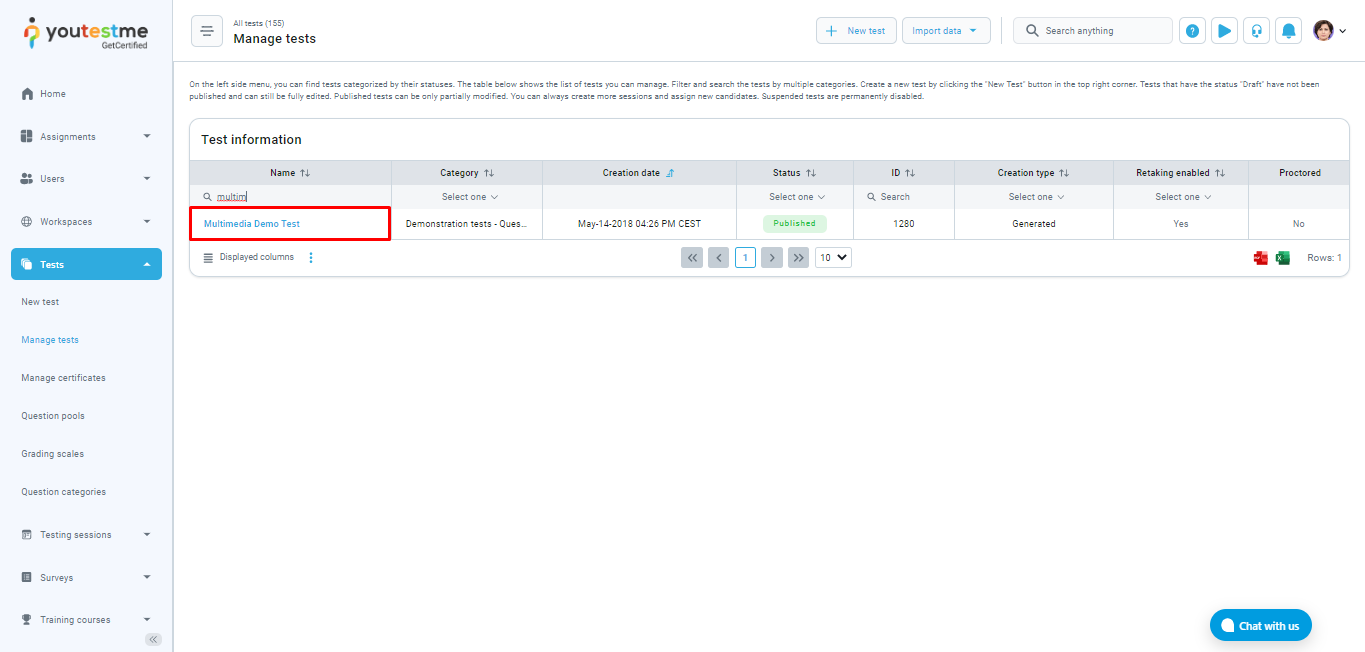Collapse the sidebar with double-arrow icon
1365x652 pixels.
(153, 639)
